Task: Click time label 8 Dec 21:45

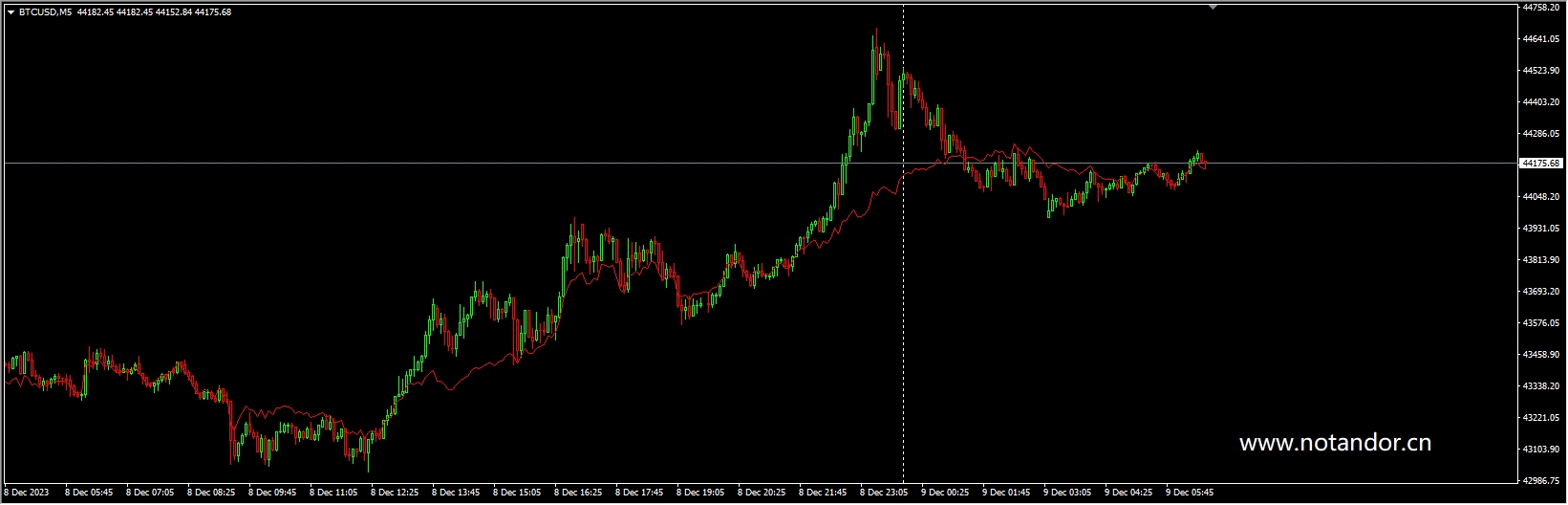Action: click(x=823, y=494)
